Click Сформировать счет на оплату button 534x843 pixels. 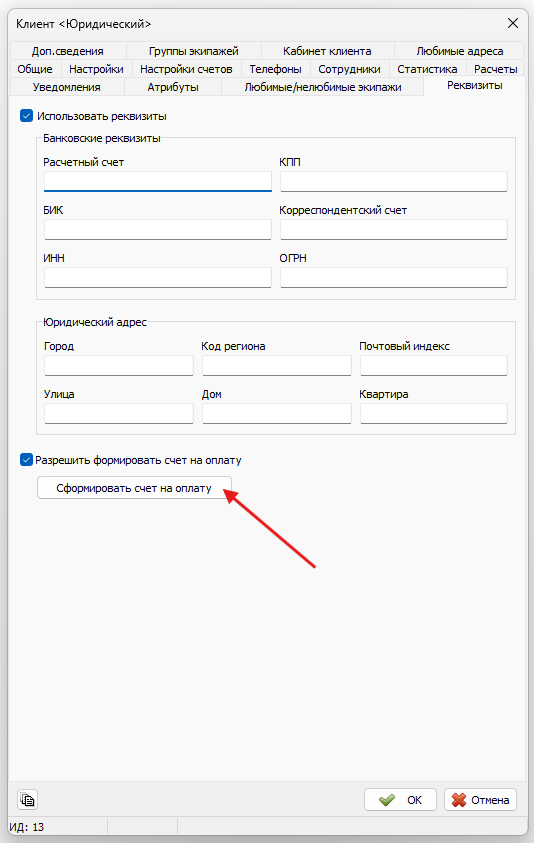coord(134,488)
